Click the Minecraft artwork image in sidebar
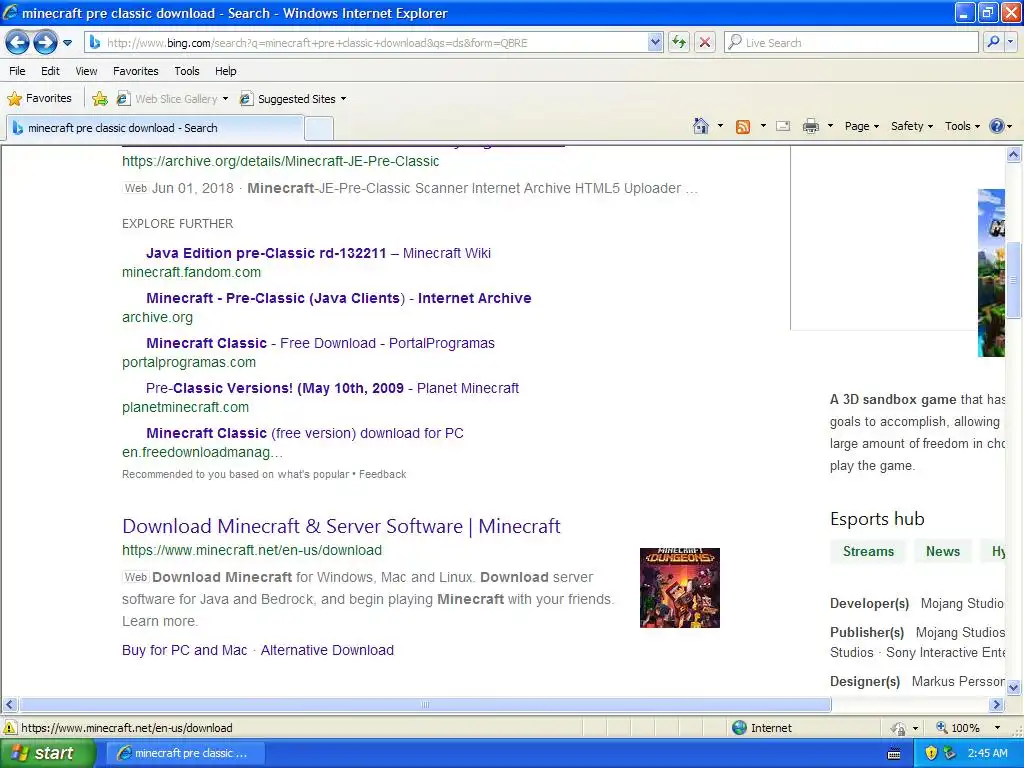Viewport: 1024px width, 768px height. (991, 272)
